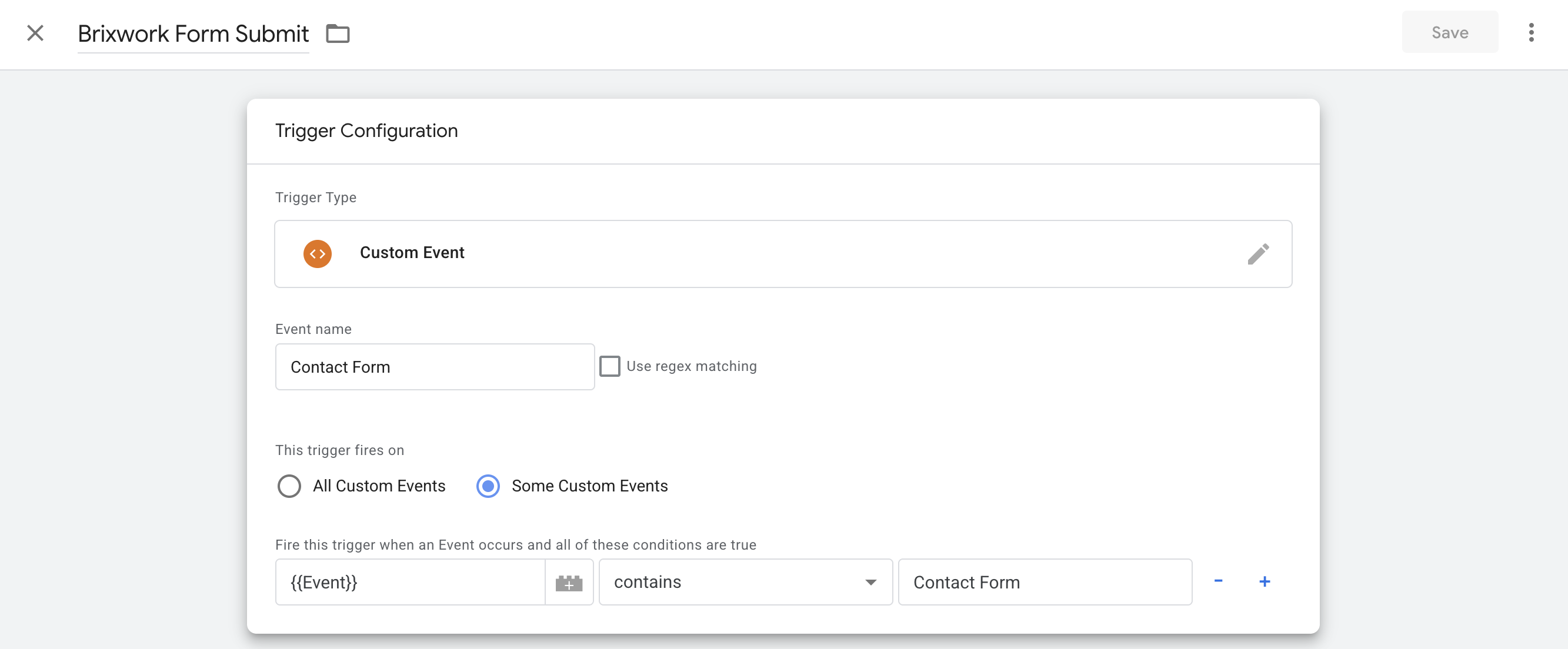
Task: Click the condition value Contact Form field
Action: coord(1045,583)
